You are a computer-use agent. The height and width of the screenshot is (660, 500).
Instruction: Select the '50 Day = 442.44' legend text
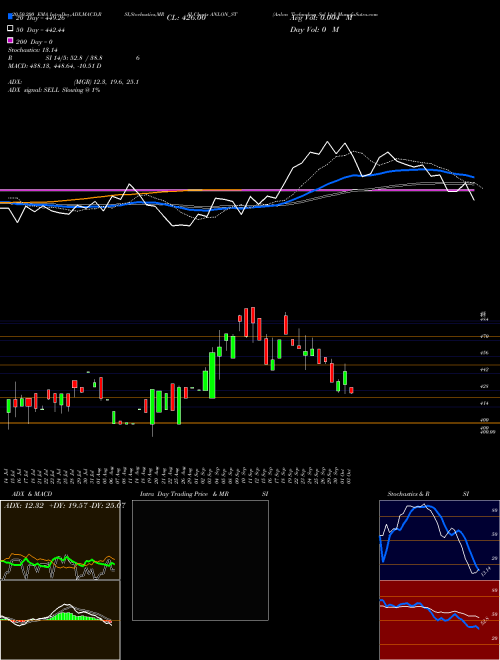coord(40,29)
